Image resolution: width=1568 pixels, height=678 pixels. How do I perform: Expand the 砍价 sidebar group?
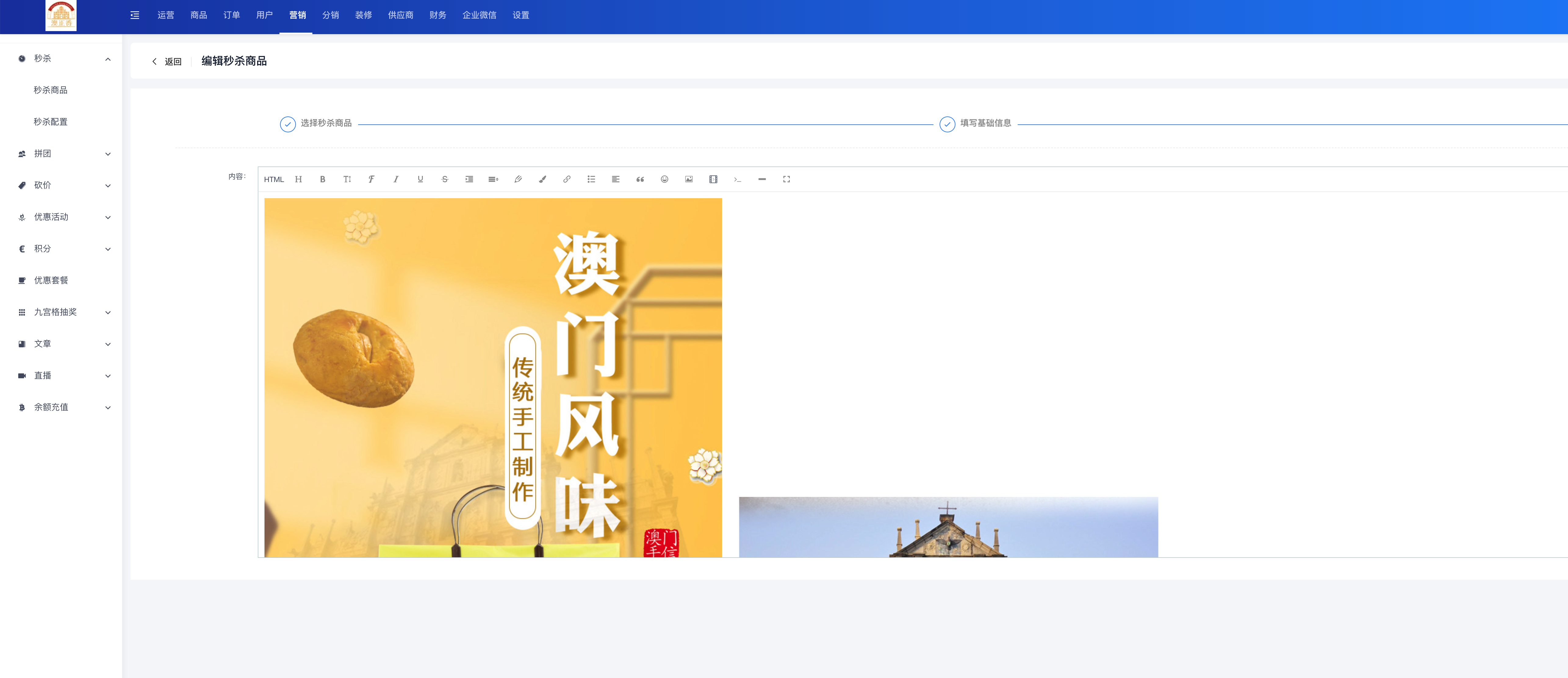pyautogui.click(x=61, y=185)
